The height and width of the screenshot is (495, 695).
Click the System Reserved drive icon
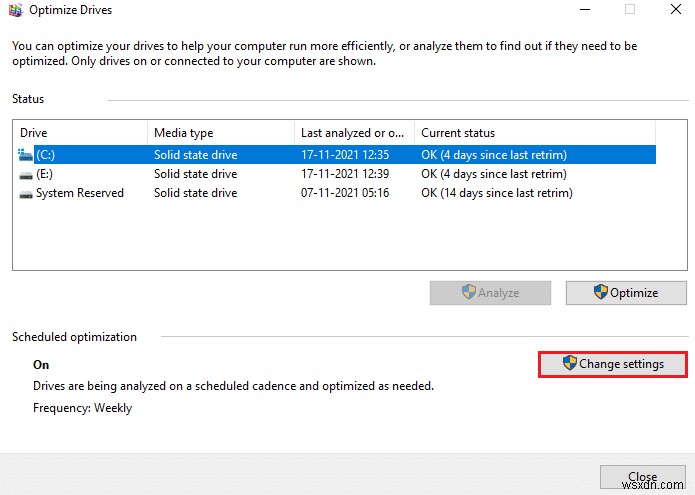26,194
